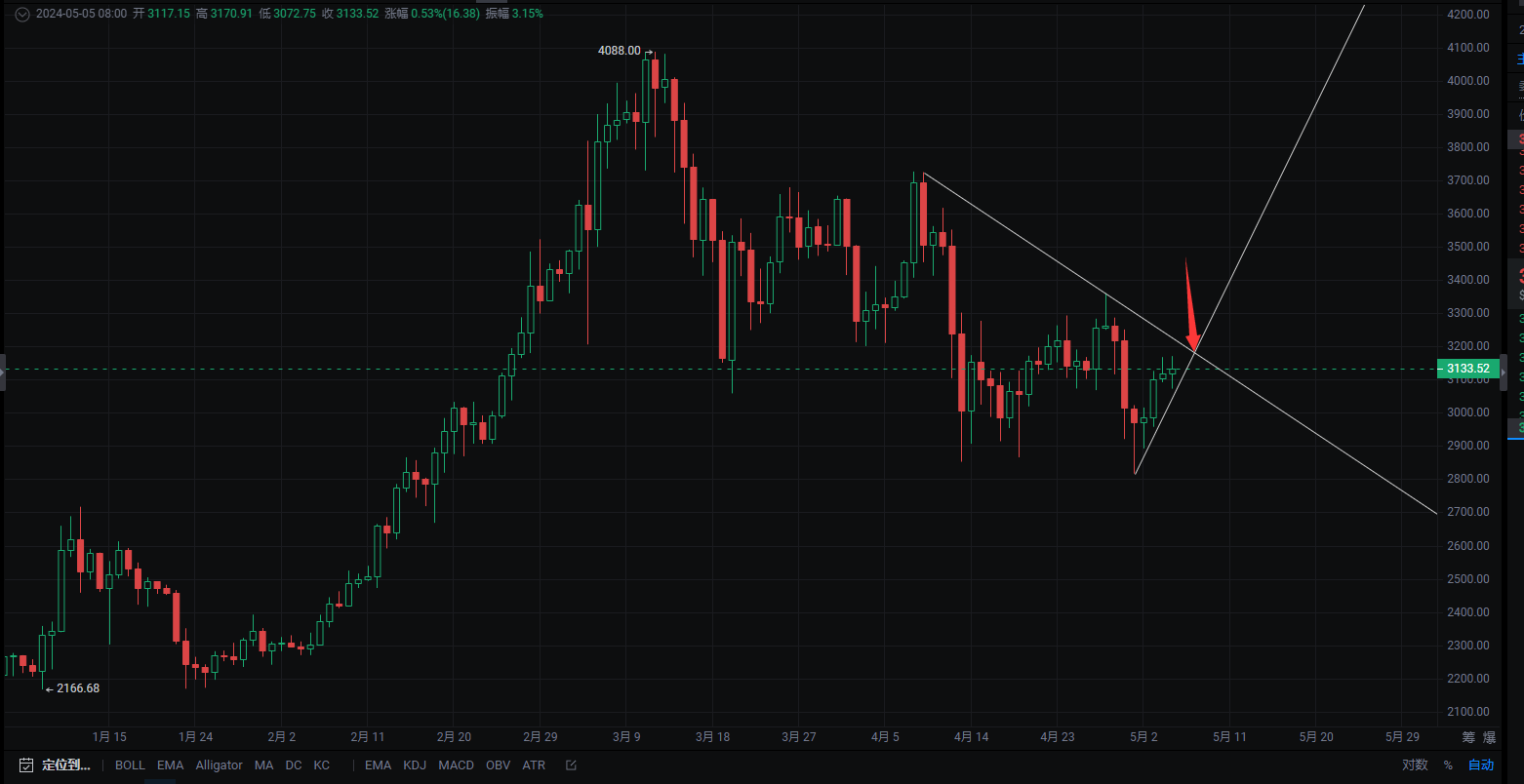
Task: Toggle the sub-chart EMA before KDJ
Action: pos(378,765)
